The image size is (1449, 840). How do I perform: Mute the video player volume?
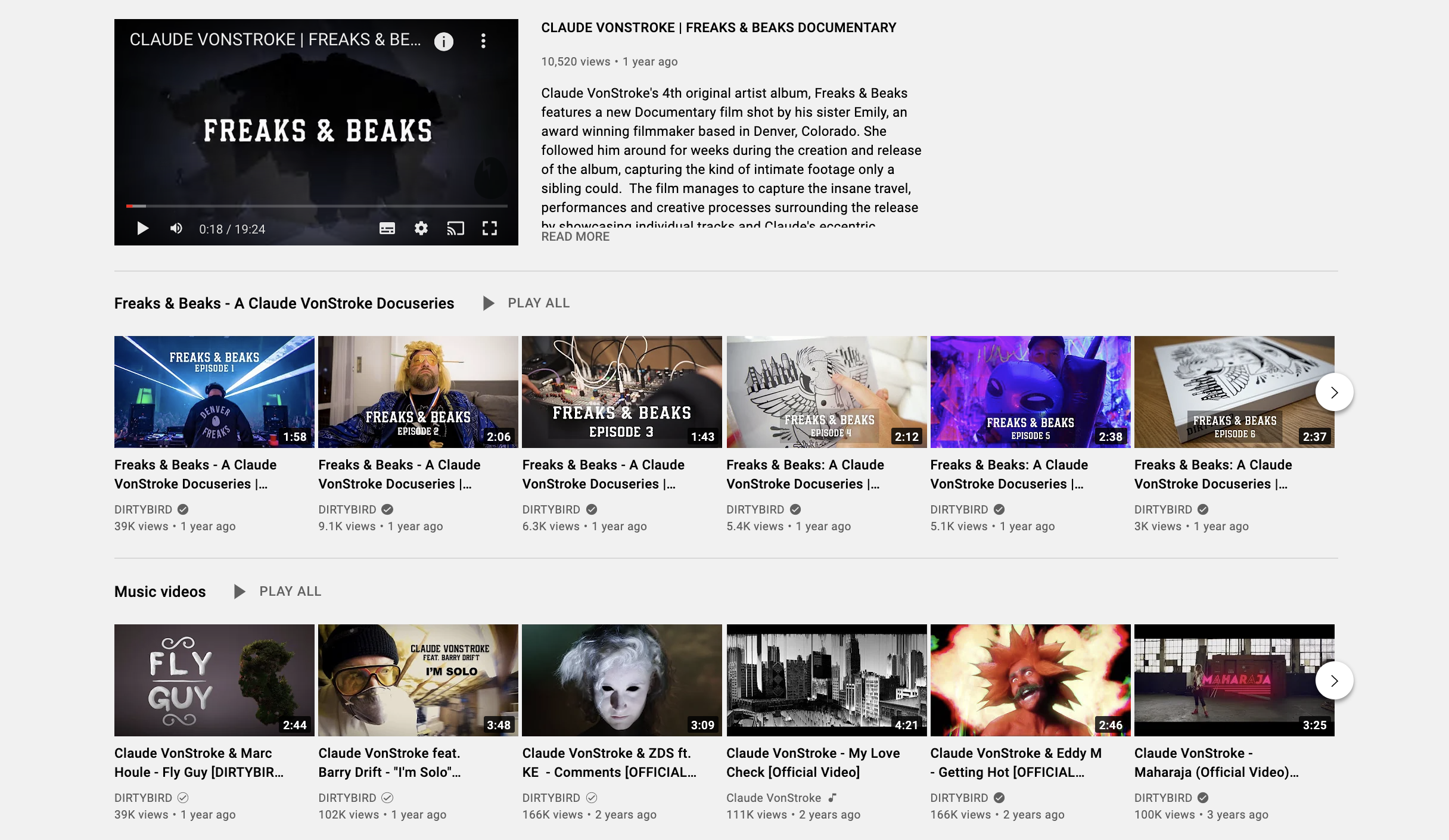176,229
